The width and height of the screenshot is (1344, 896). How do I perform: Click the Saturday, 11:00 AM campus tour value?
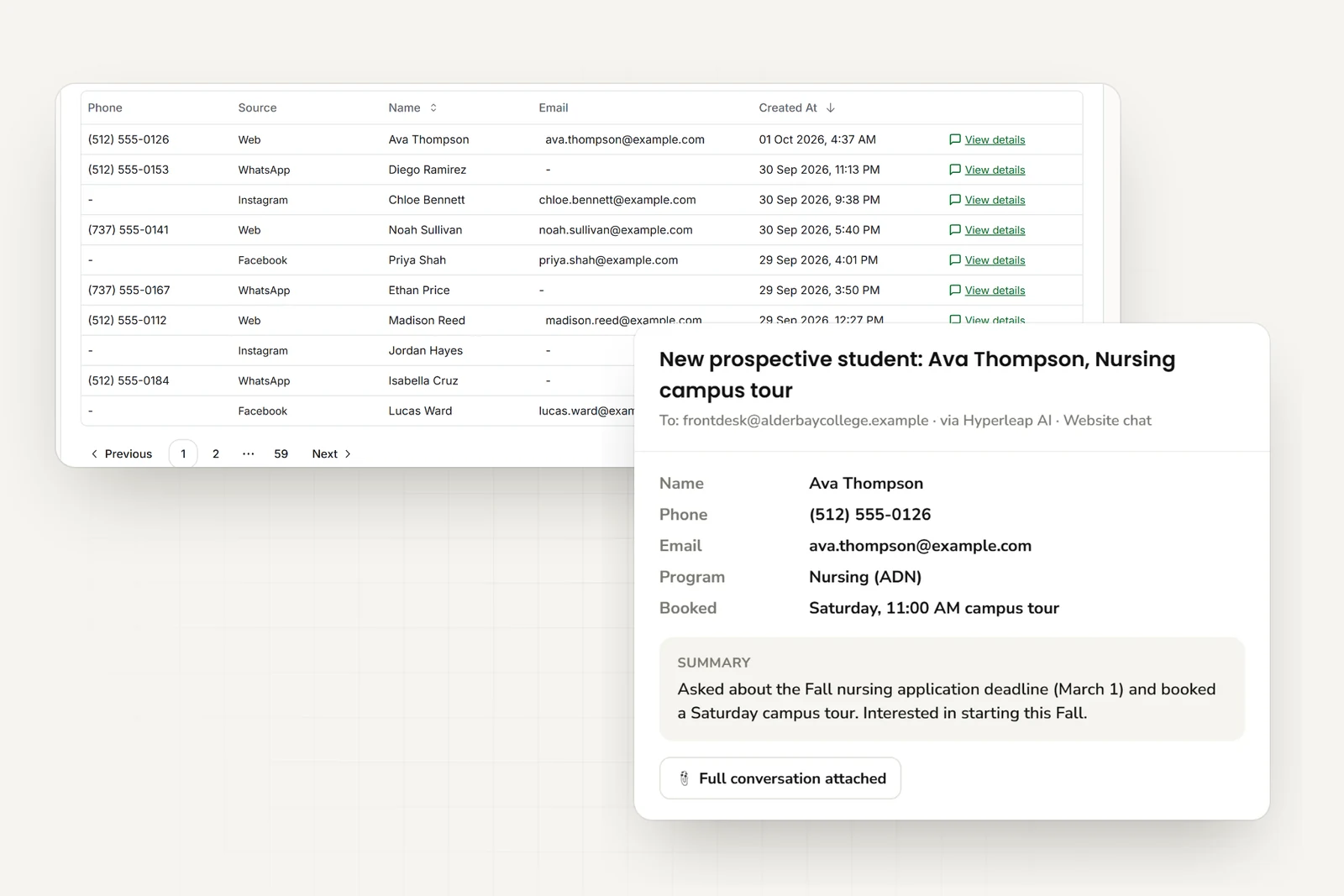(934, 608)
